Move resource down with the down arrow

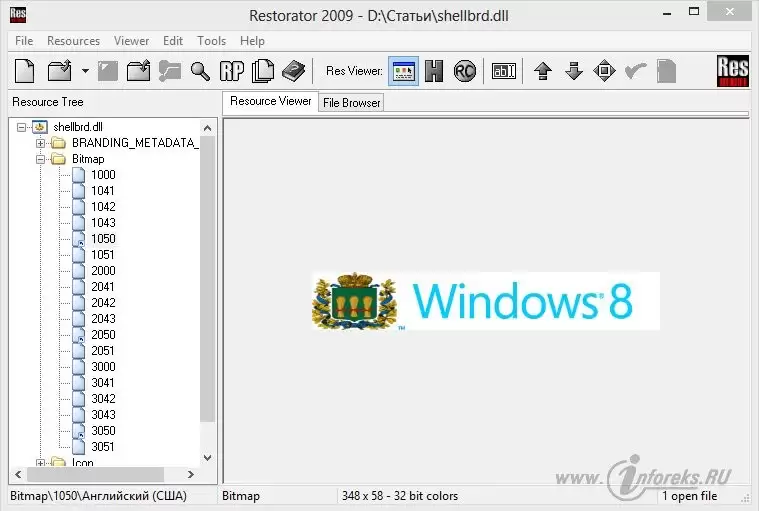[x=573, y=71]
